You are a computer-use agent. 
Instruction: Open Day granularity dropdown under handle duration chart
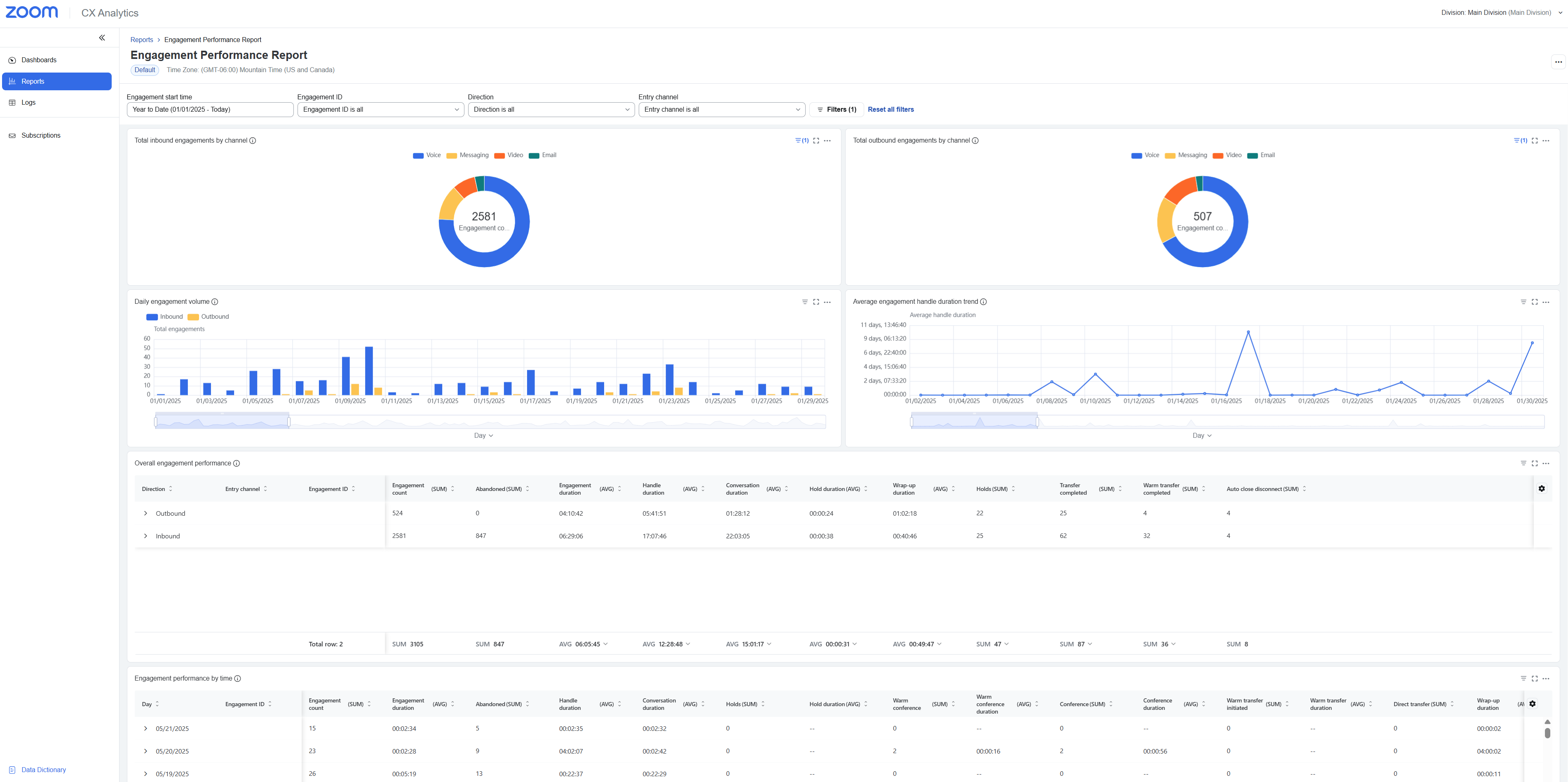[1202, 435]
